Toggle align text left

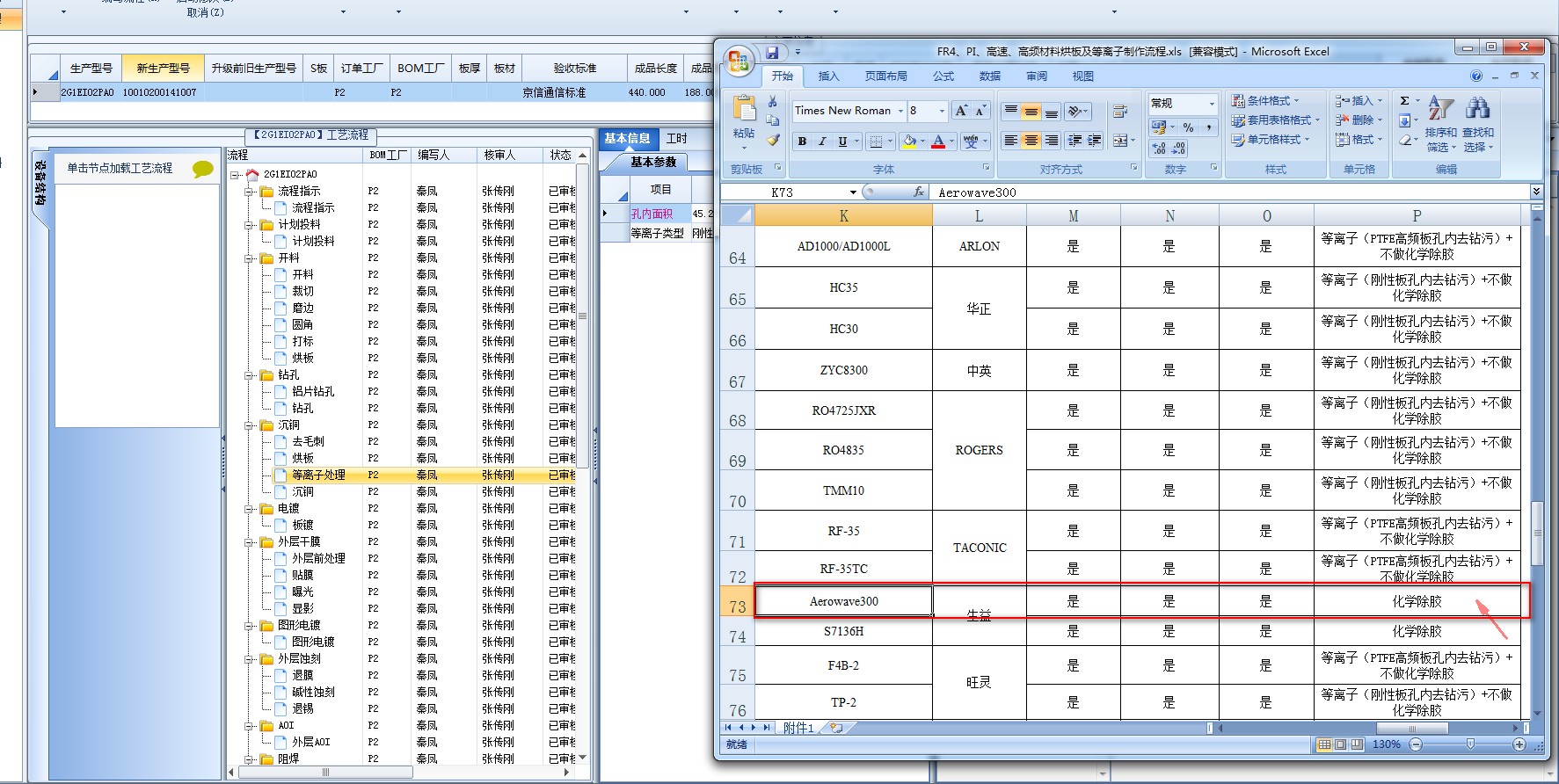(1011, 141)
